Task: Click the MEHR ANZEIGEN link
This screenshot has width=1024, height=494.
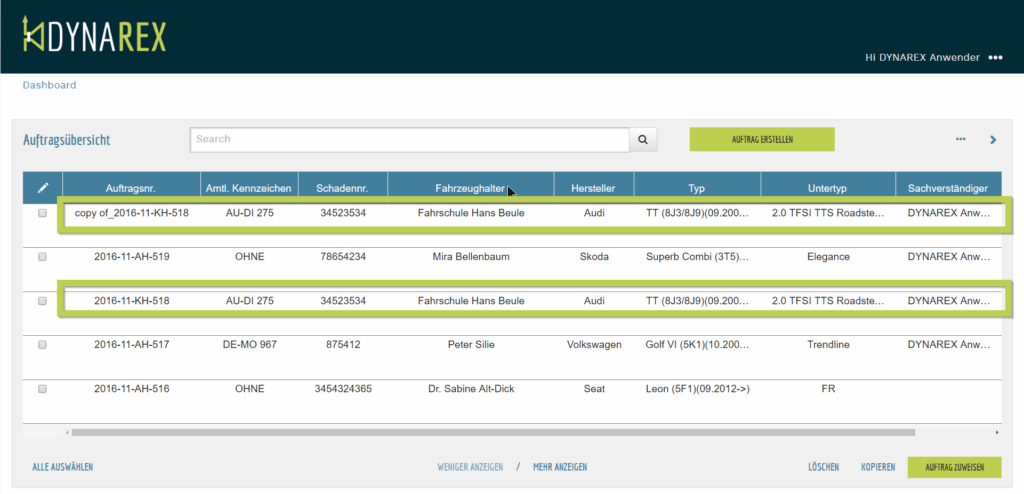Action: coord(559,467)
